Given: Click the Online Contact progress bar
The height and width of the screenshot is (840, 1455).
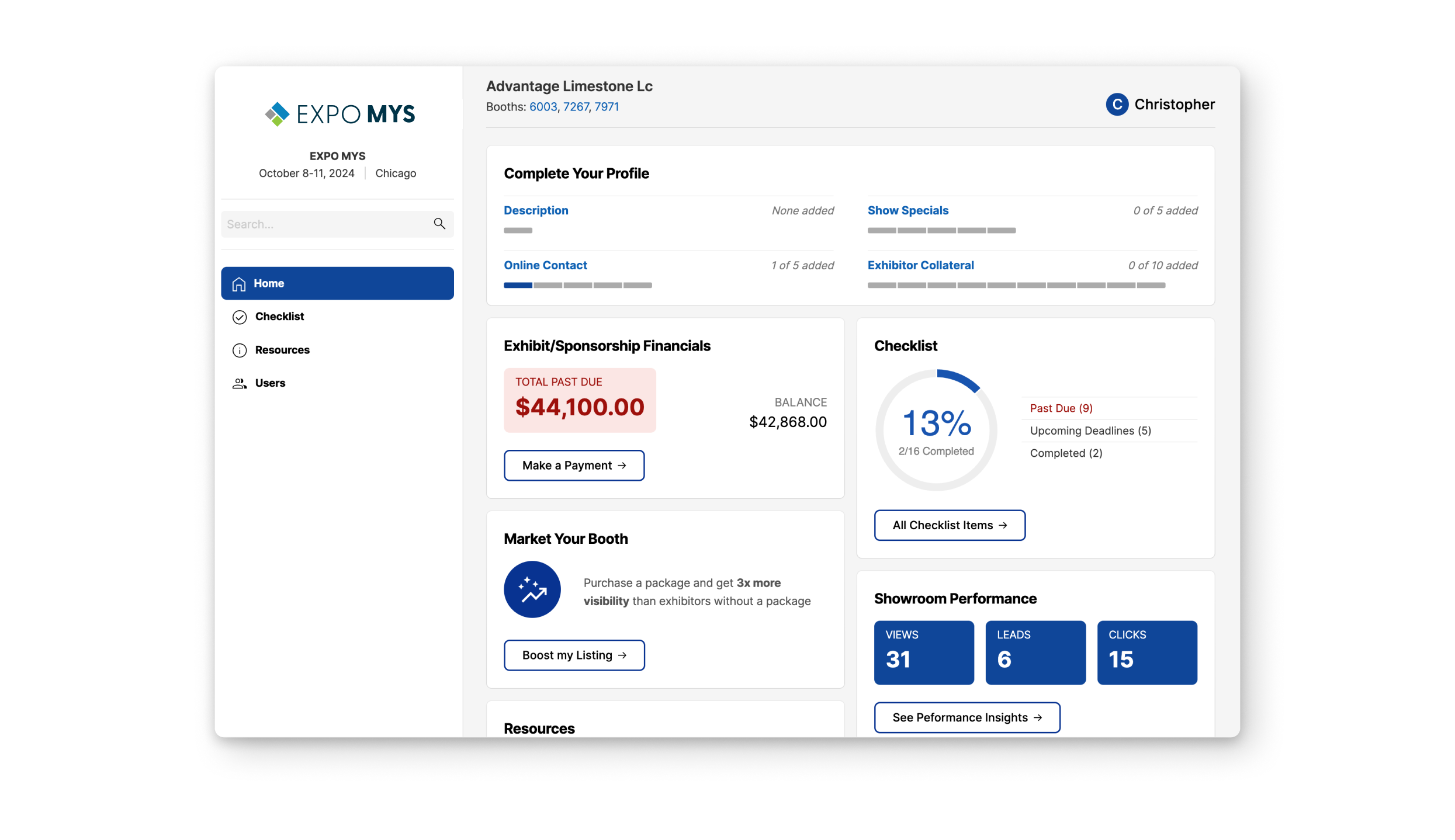Looking at the screenshot, I should tap(577, 285).
